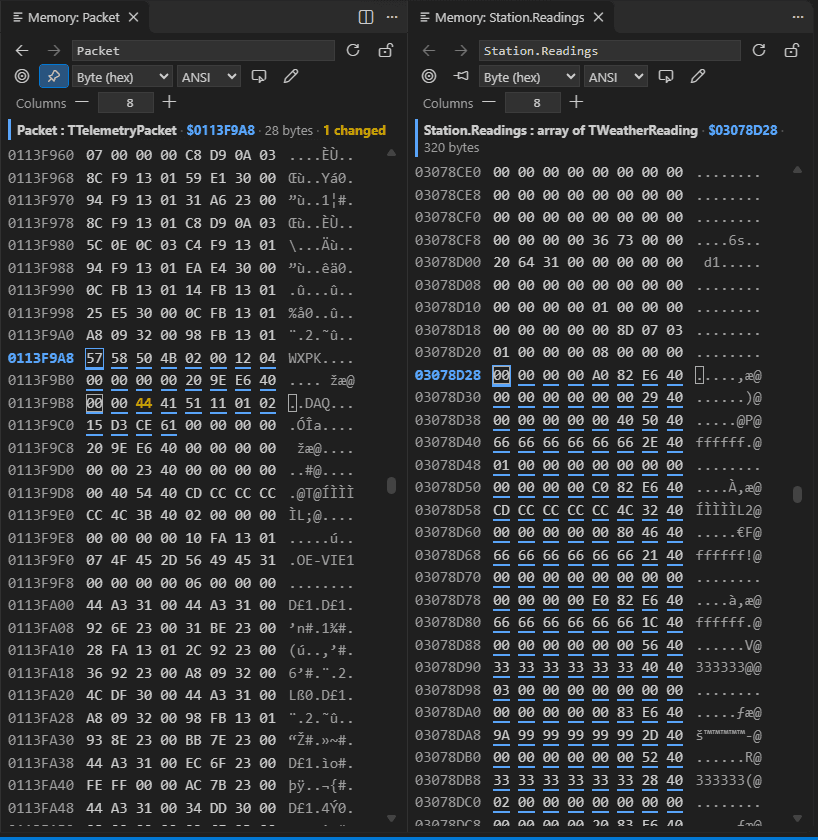Open more actions menu in Packet pane

(x=392, y=17)
